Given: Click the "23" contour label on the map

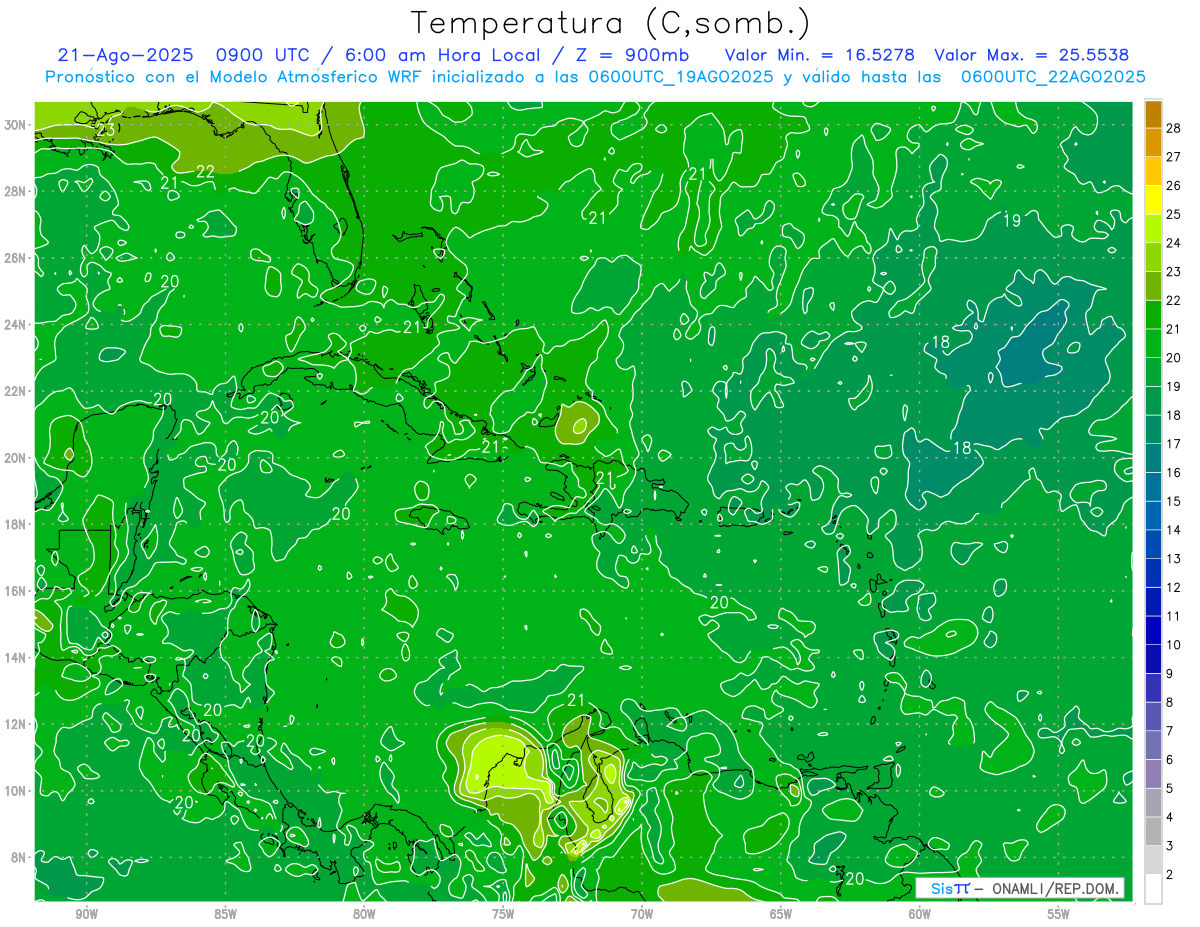Looking at the screenshot, I should (x=106, y=130).
